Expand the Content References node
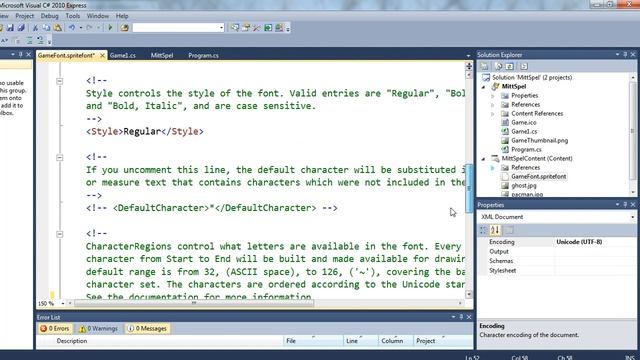The height and width of the screenshot is (360, 640). pos(493,113)
